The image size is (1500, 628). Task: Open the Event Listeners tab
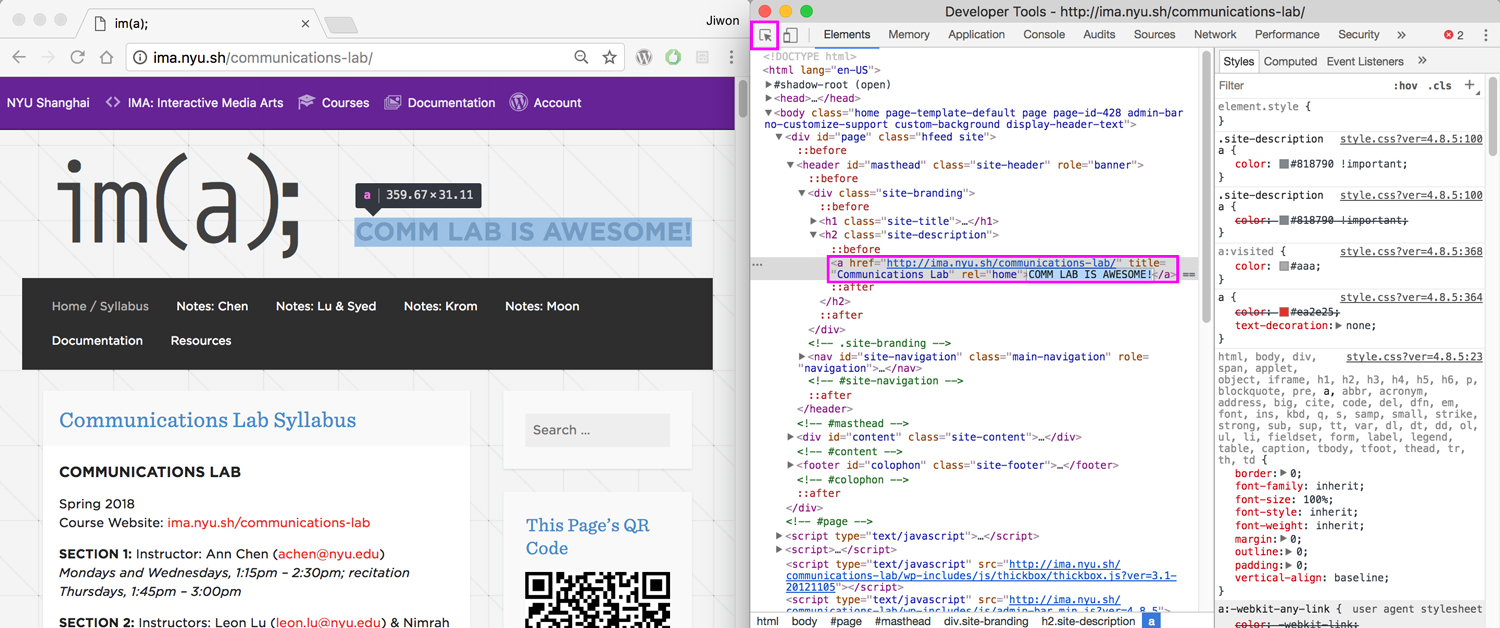pos(1365,62)
